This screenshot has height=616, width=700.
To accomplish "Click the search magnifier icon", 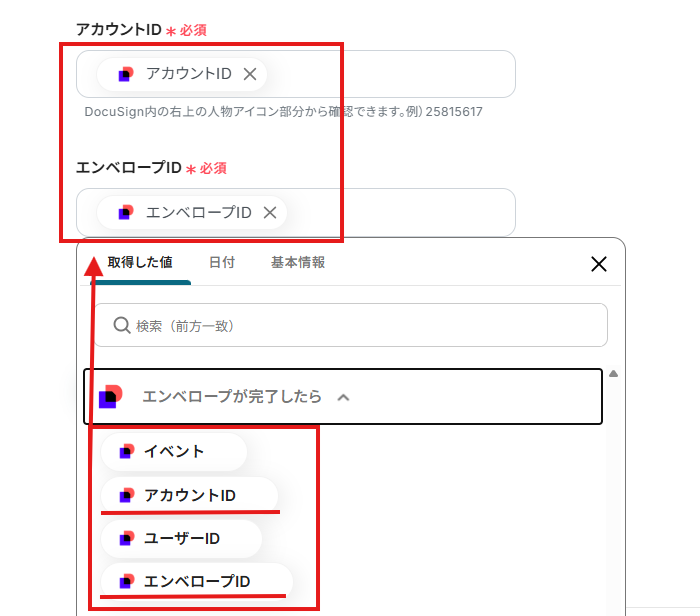I will (121, 325).
